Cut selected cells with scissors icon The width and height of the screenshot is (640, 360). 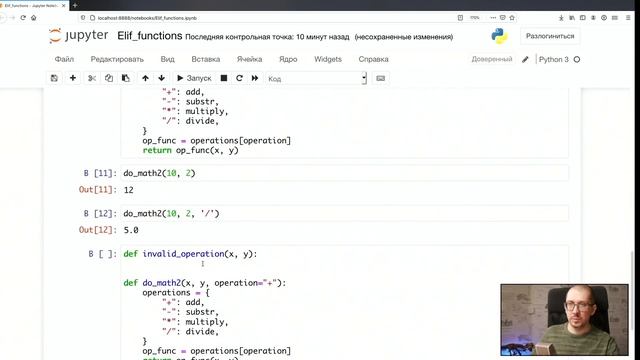92,78
